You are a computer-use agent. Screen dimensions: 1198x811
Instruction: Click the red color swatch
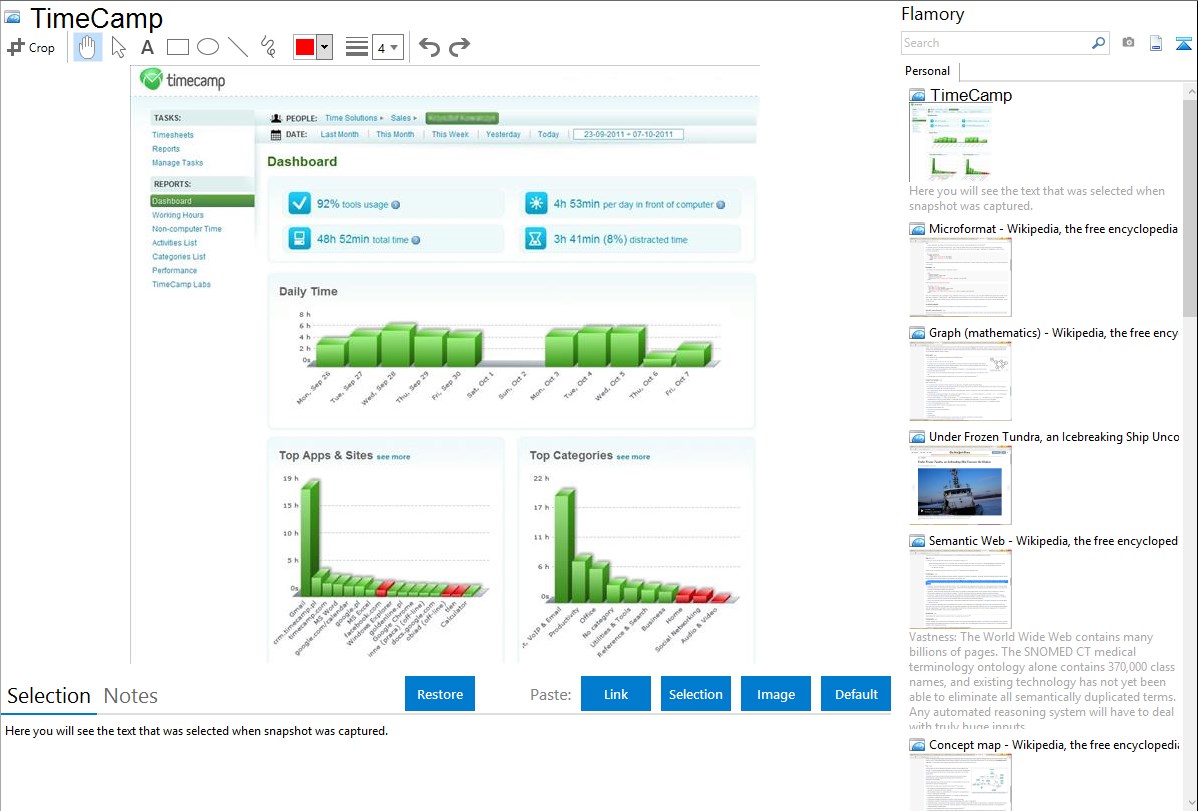tap(305, 47)
